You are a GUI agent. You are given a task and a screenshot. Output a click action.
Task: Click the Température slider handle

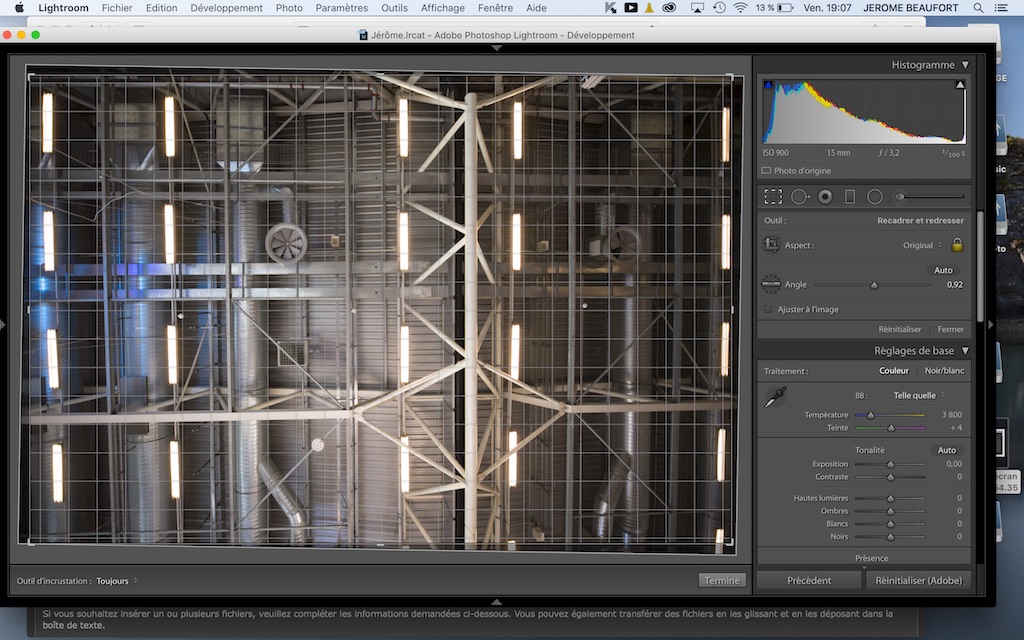[x=870, y=414]
